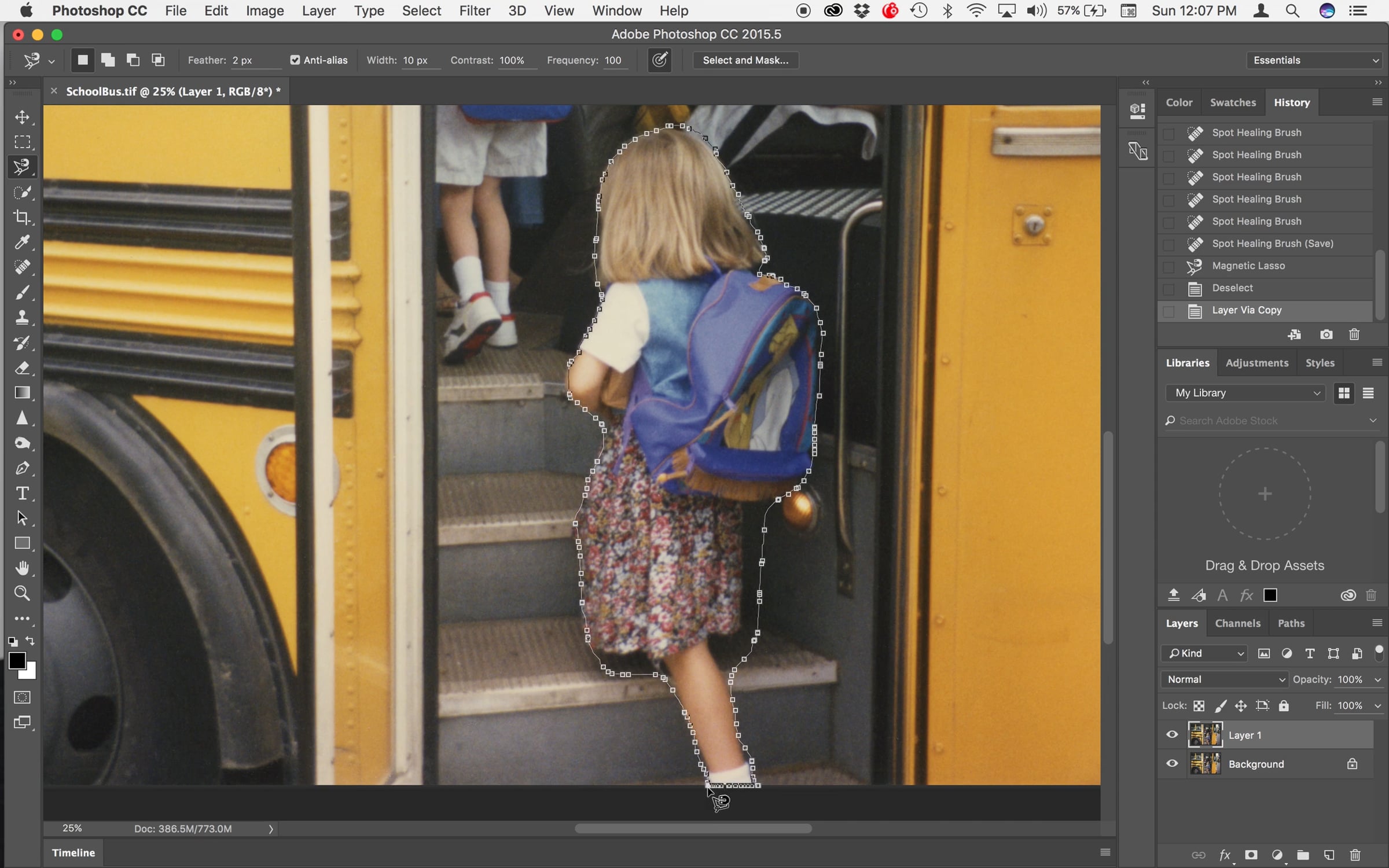Open the Filter menu

pos(474,10)
